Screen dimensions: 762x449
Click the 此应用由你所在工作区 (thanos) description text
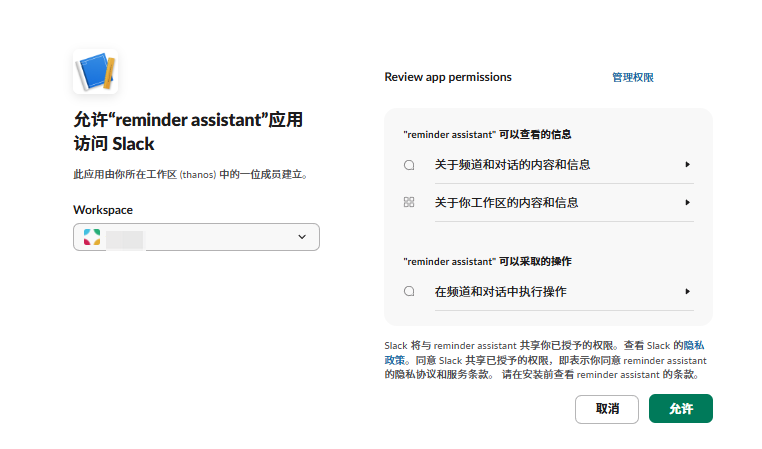click(191, 174)
